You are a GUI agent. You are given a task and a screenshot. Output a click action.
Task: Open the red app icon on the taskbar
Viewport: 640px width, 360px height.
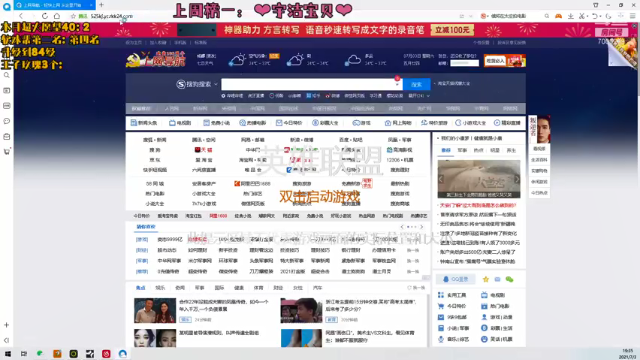(106, 354)
